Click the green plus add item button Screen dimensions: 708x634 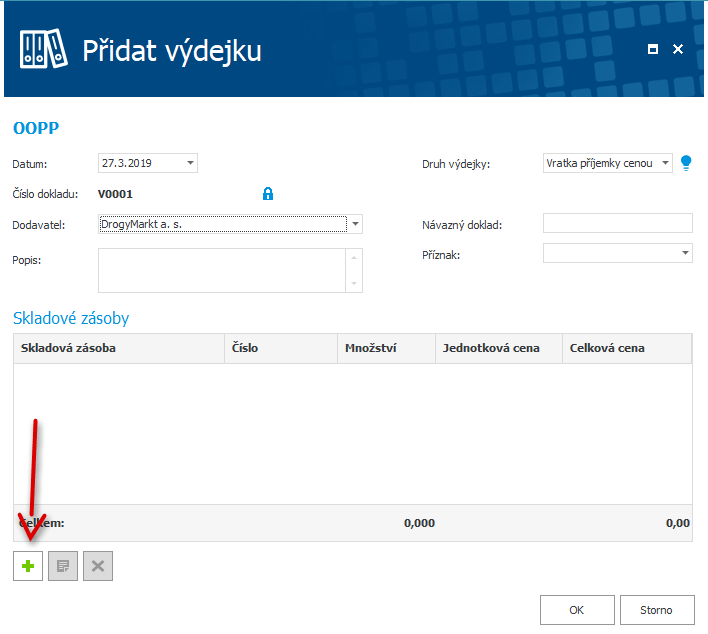pos(28,566)
